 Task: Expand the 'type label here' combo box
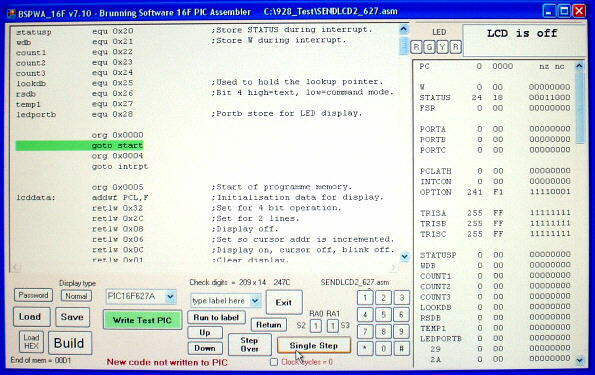(255, 301)
